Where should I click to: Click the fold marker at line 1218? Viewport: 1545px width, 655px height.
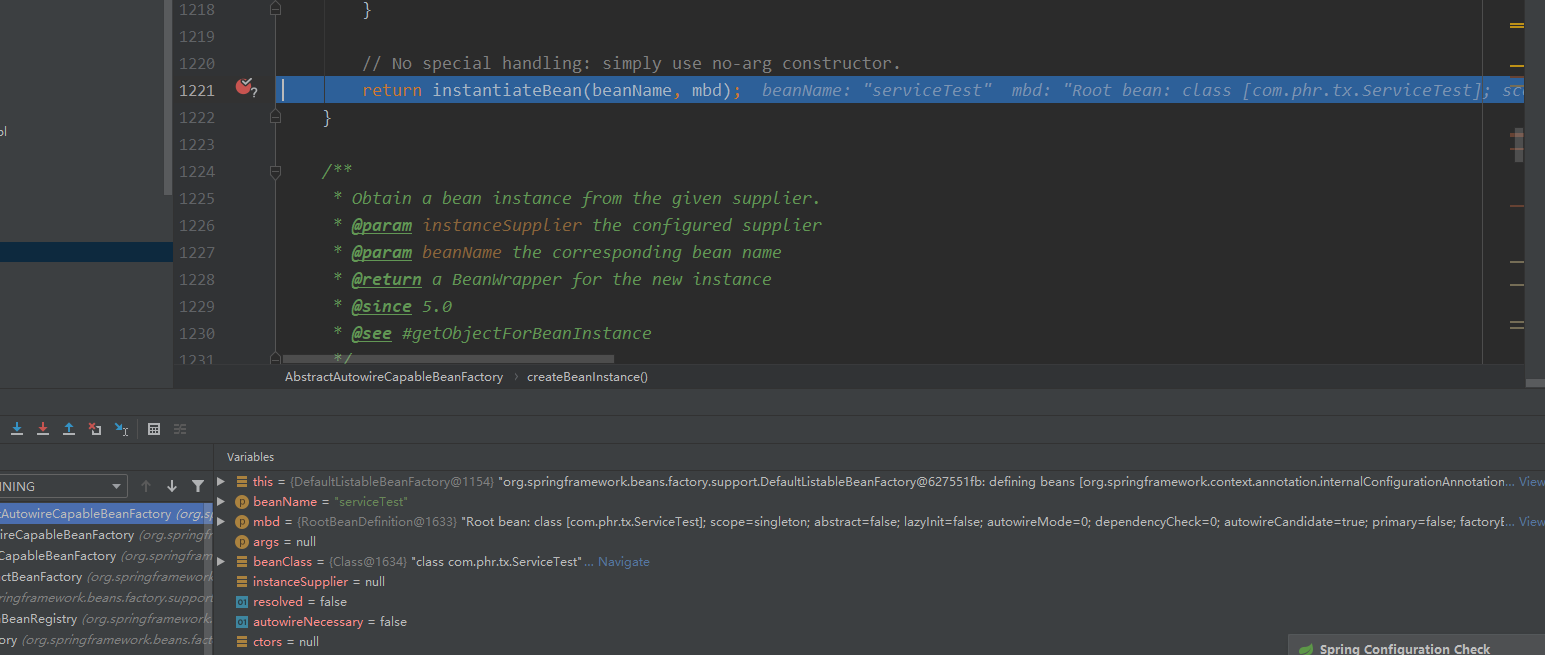tap(276, 9)
